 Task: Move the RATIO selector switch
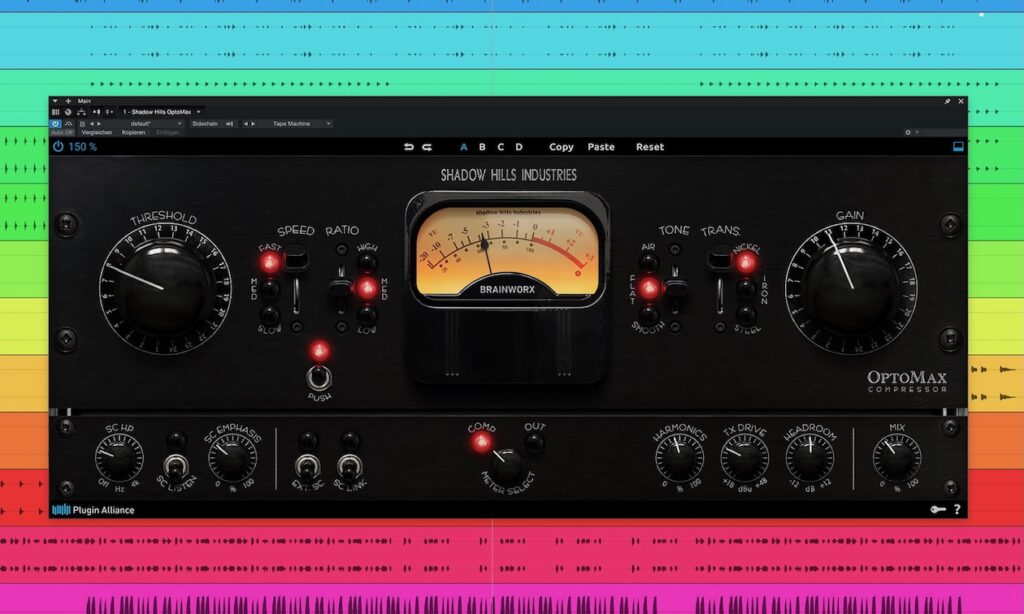(340, 287)
